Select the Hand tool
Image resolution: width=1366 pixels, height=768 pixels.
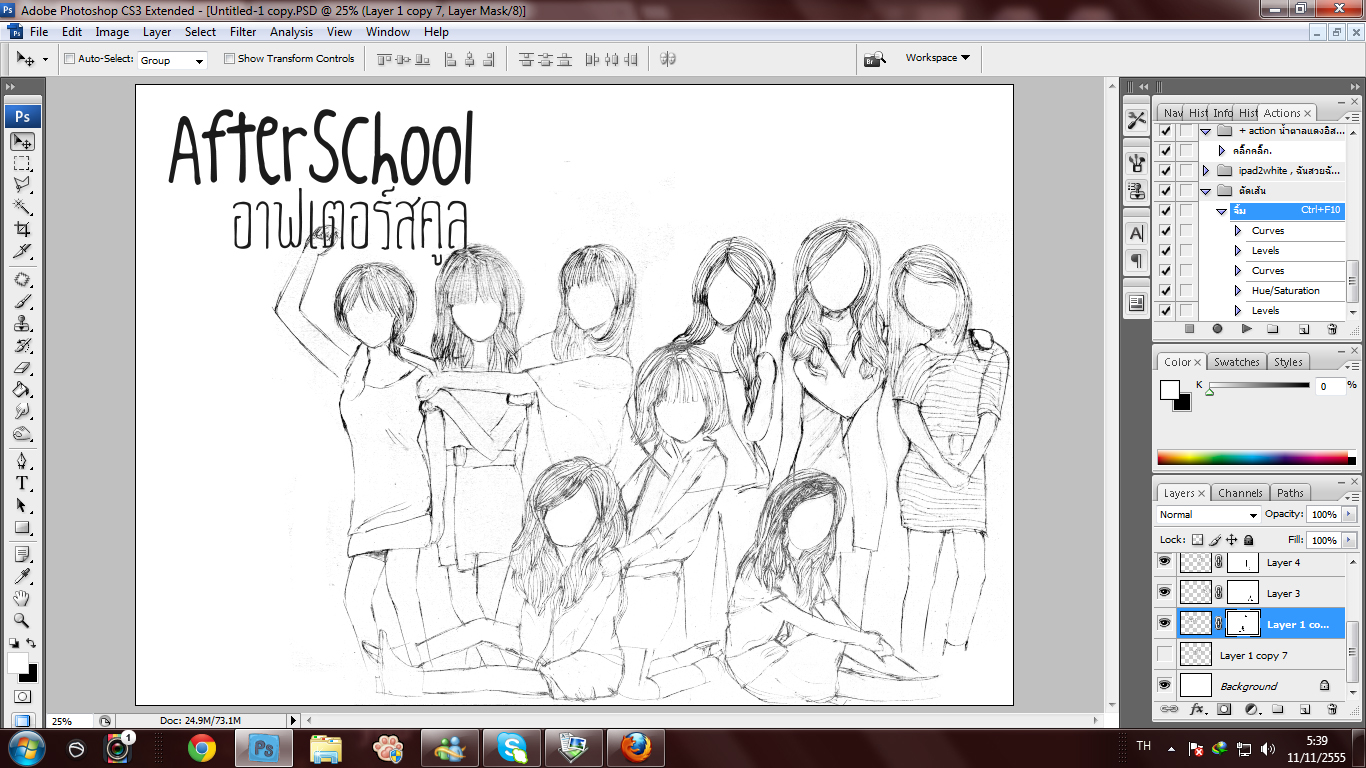tap(22, 598)
